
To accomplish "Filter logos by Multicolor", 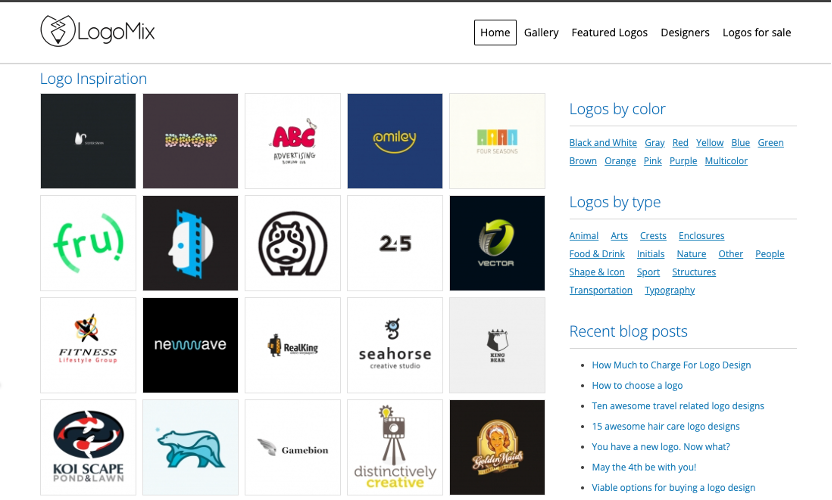I will click(x=726, y=161).
